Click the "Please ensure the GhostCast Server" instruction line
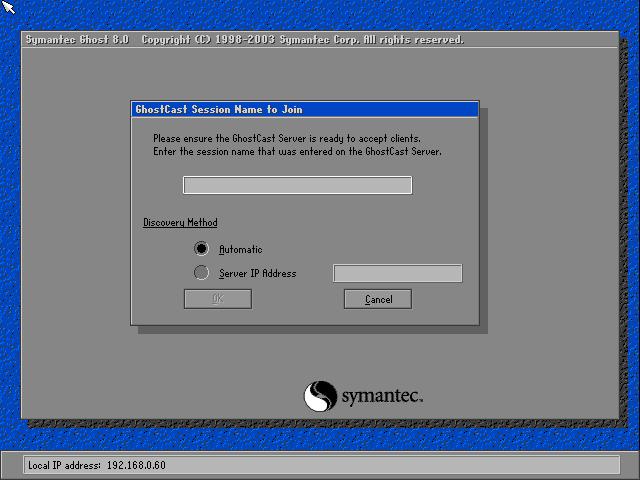640x480 pixels. click(x=287, y=138)
